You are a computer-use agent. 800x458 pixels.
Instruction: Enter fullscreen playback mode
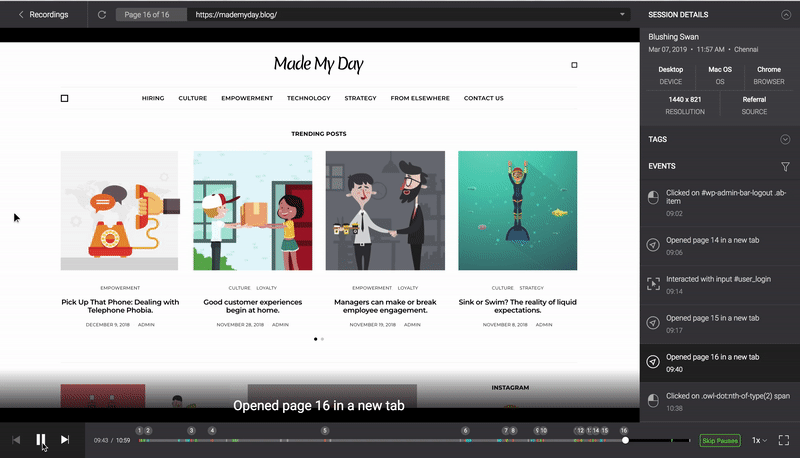[x=784, y=440]
